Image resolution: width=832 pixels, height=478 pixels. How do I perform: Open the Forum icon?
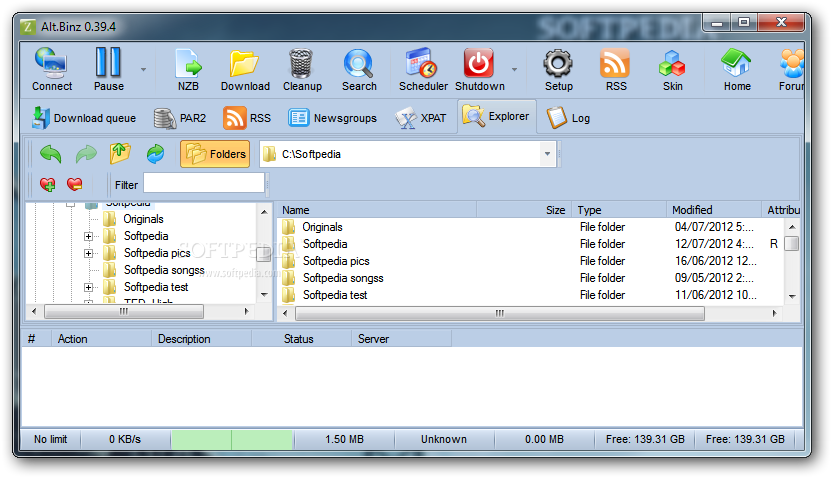click(x=792, y=69)
